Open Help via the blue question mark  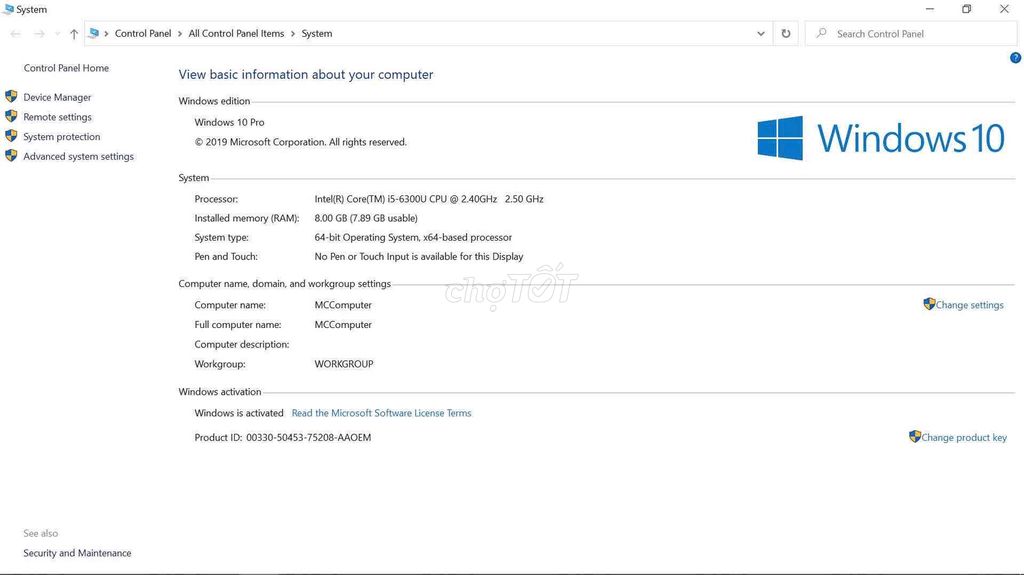pos(1016,58)
